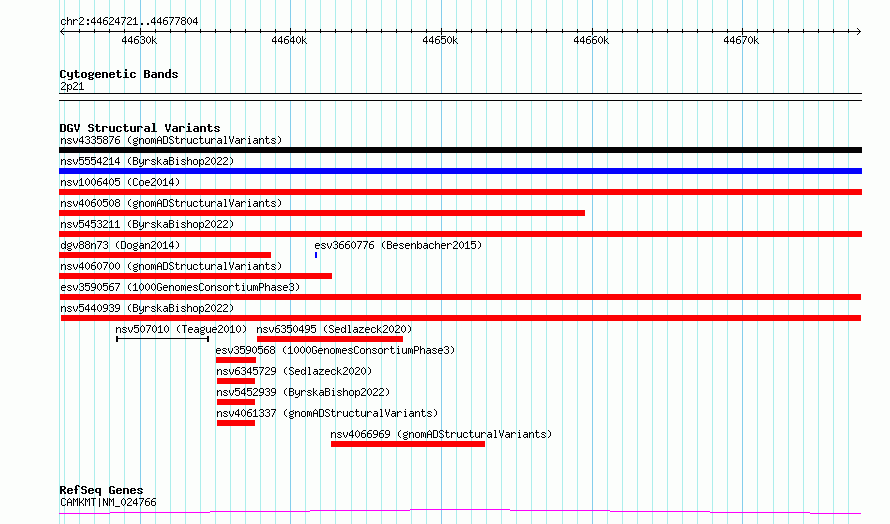Viewport: 890px width, 524px height.
Task: Click the CAMKMT|NM_024766 gene label
Action: click(x=108, y=502)
